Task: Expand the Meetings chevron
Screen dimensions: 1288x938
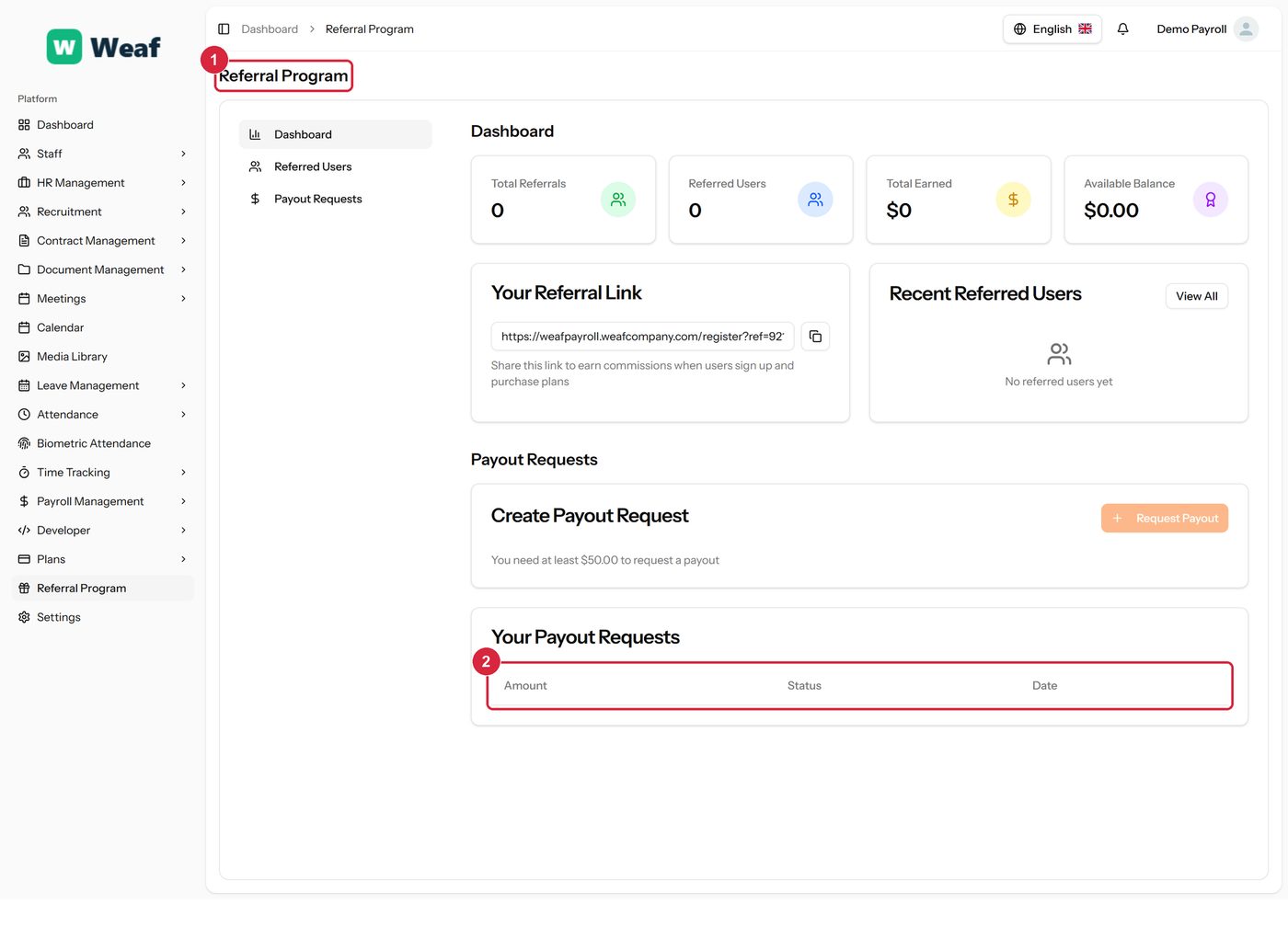Action: (183, 299)
